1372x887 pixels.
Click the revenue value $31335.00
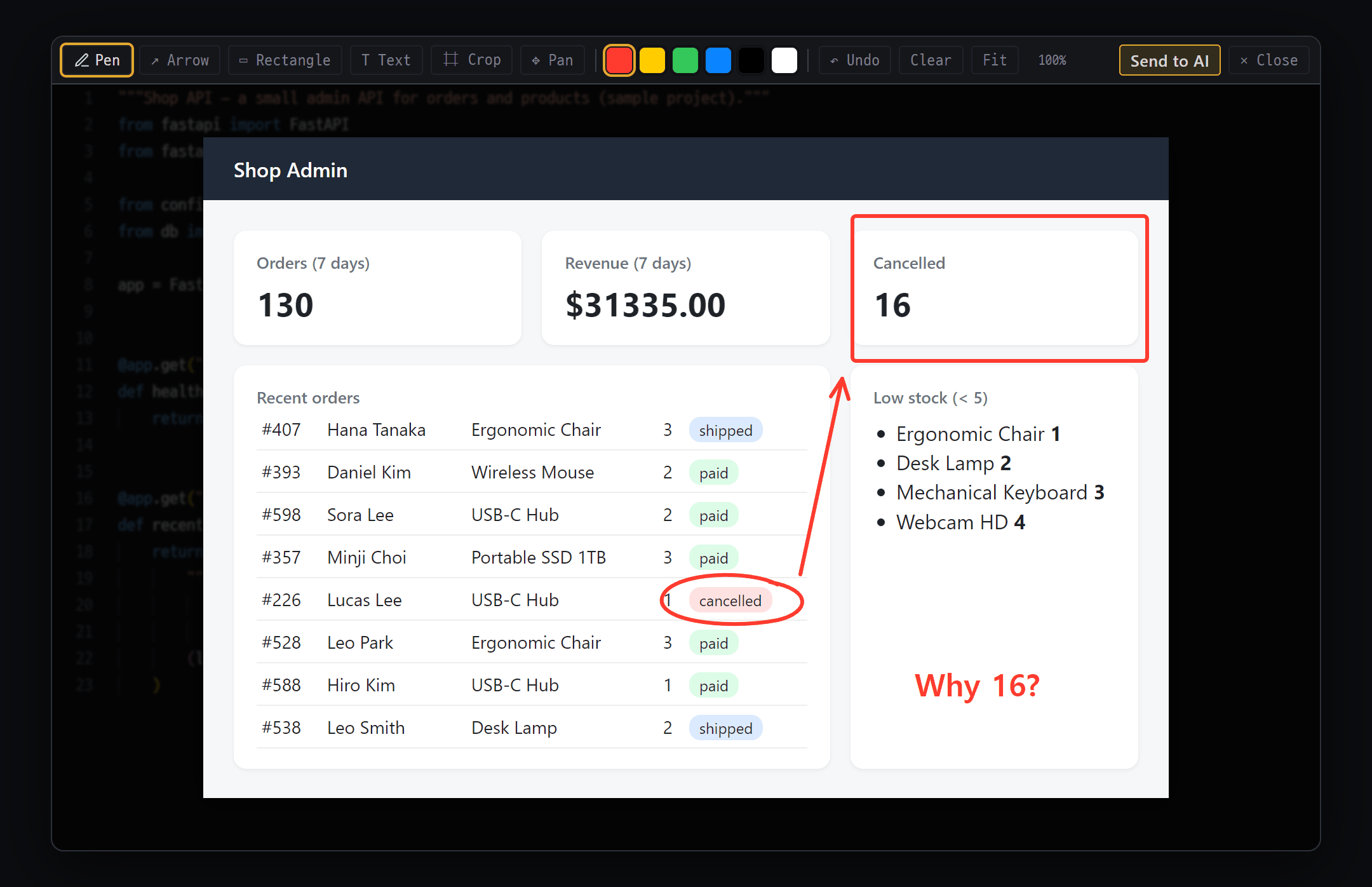tap(645, 305)
